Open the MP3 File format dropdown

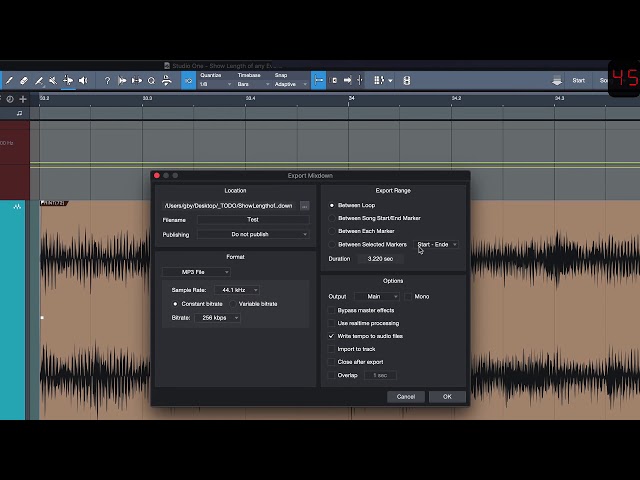click(196, 272)
